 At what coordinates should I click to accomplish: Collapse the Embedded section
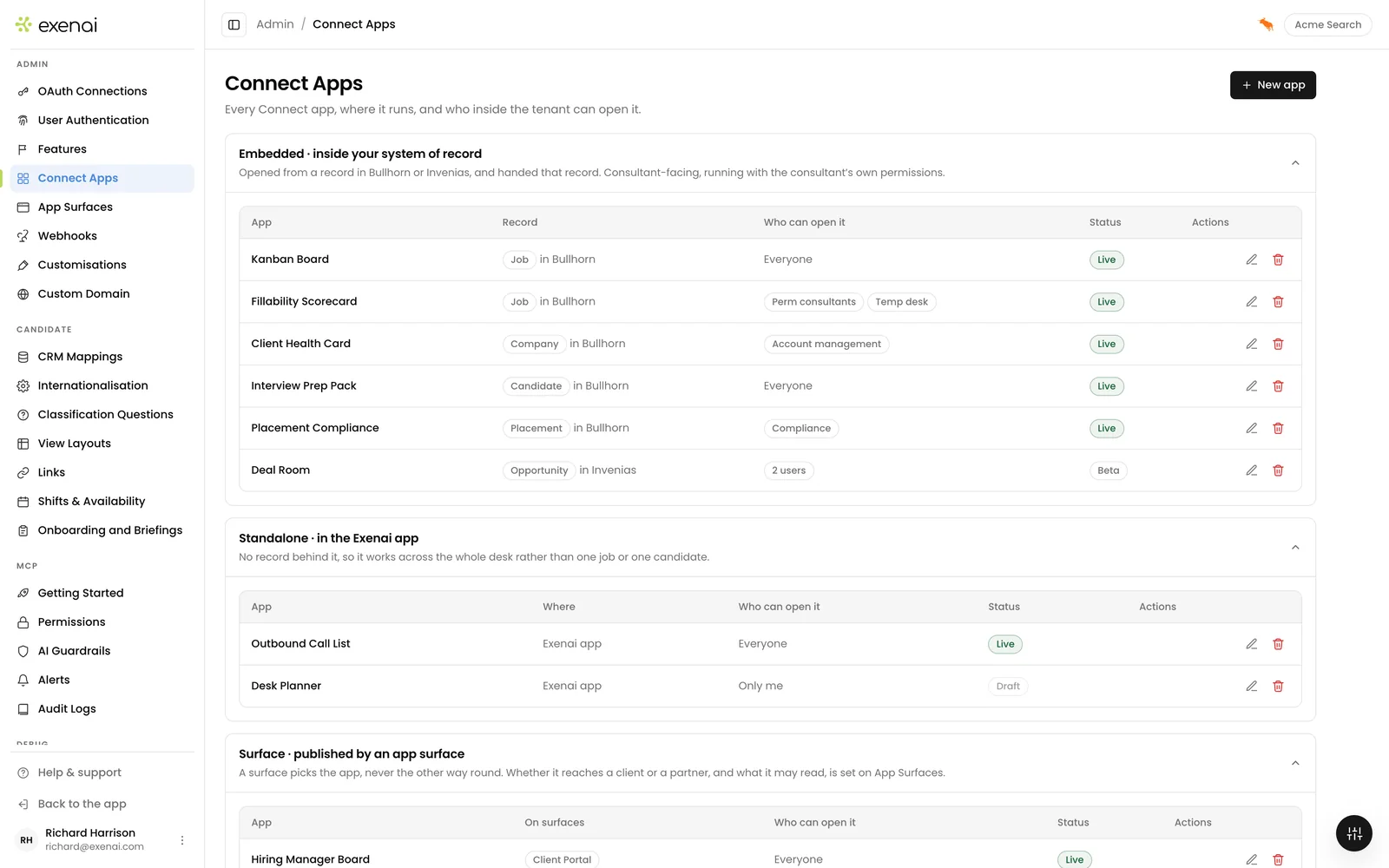(1294, 163)
